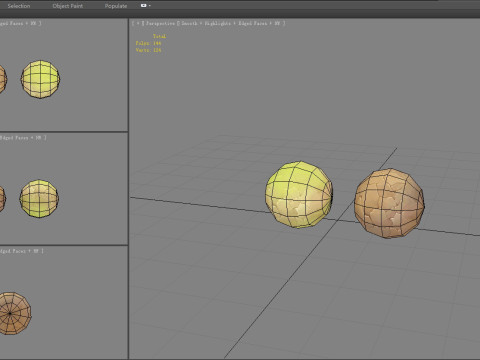Click the Verts count statistic text
Image resolution: width=480 pixels, height=360 pixels.
(148, 50)
